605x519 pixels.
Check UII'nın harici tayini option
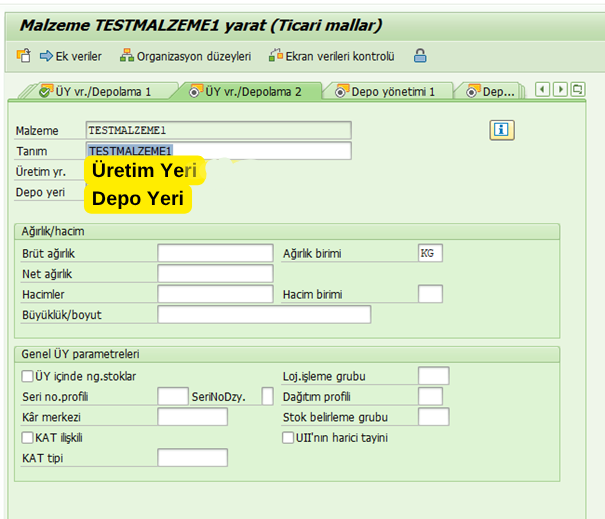pos(290,437)
